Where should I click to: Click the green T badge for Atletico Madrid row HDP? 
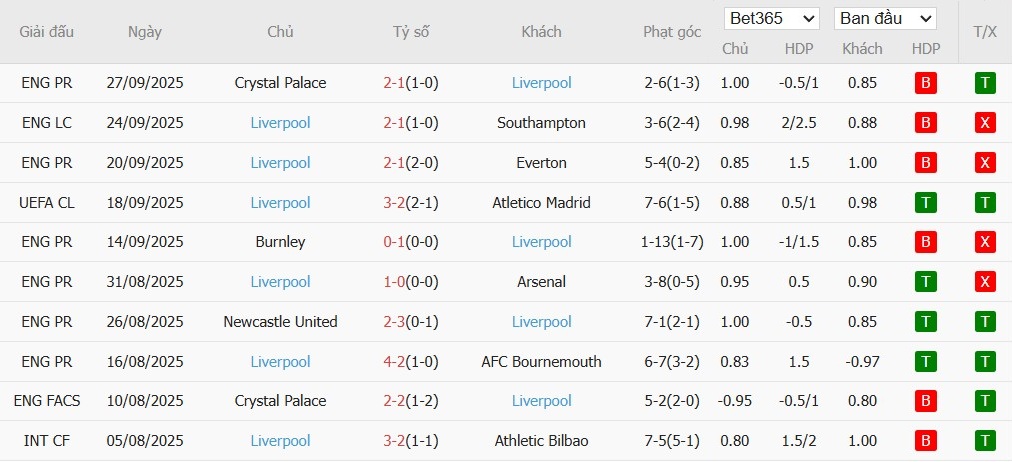pyautogui.click(x=926, y=203)
